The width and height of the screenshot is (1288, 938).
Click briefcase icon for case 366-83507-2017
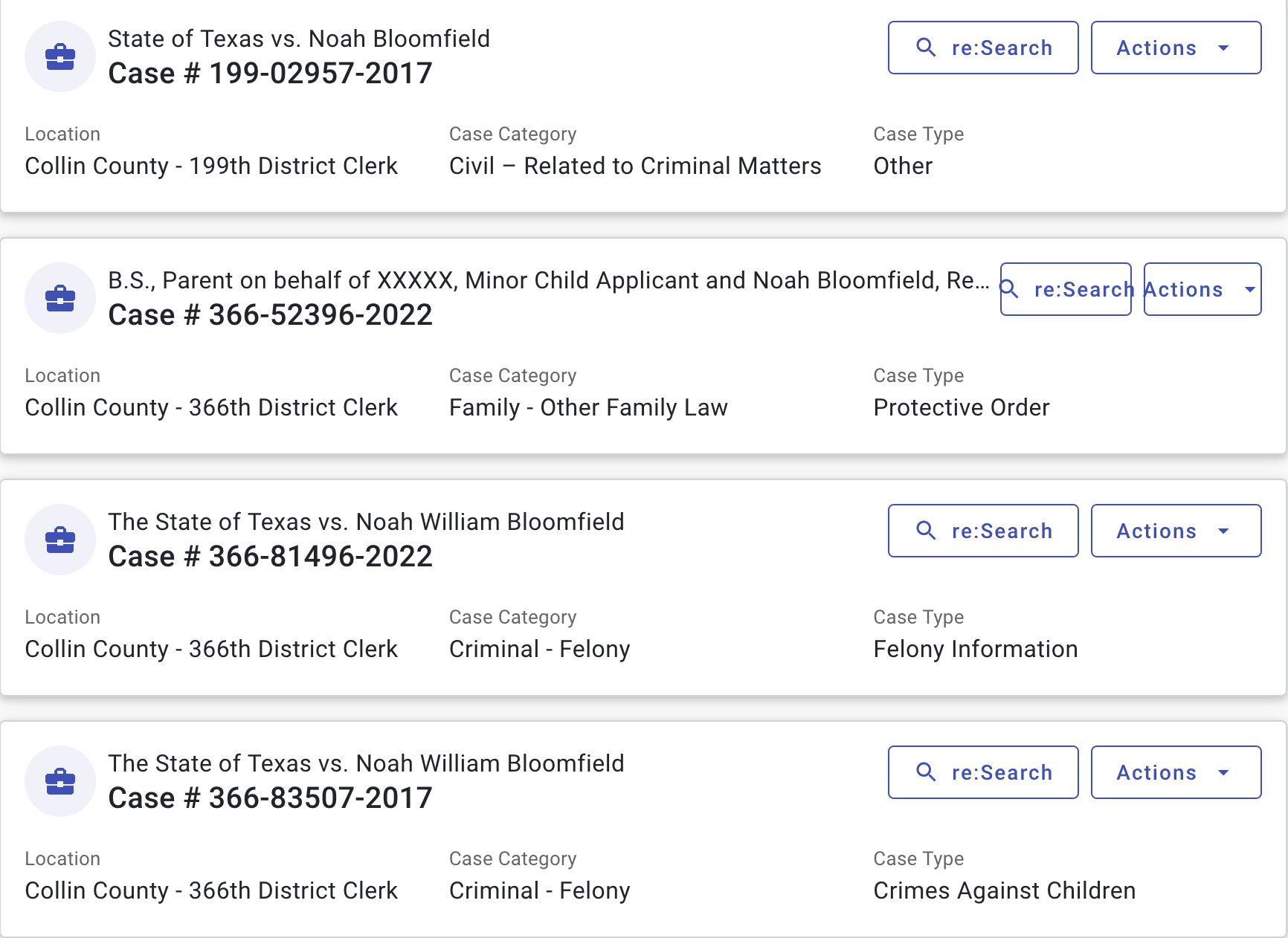click(60, 781)
